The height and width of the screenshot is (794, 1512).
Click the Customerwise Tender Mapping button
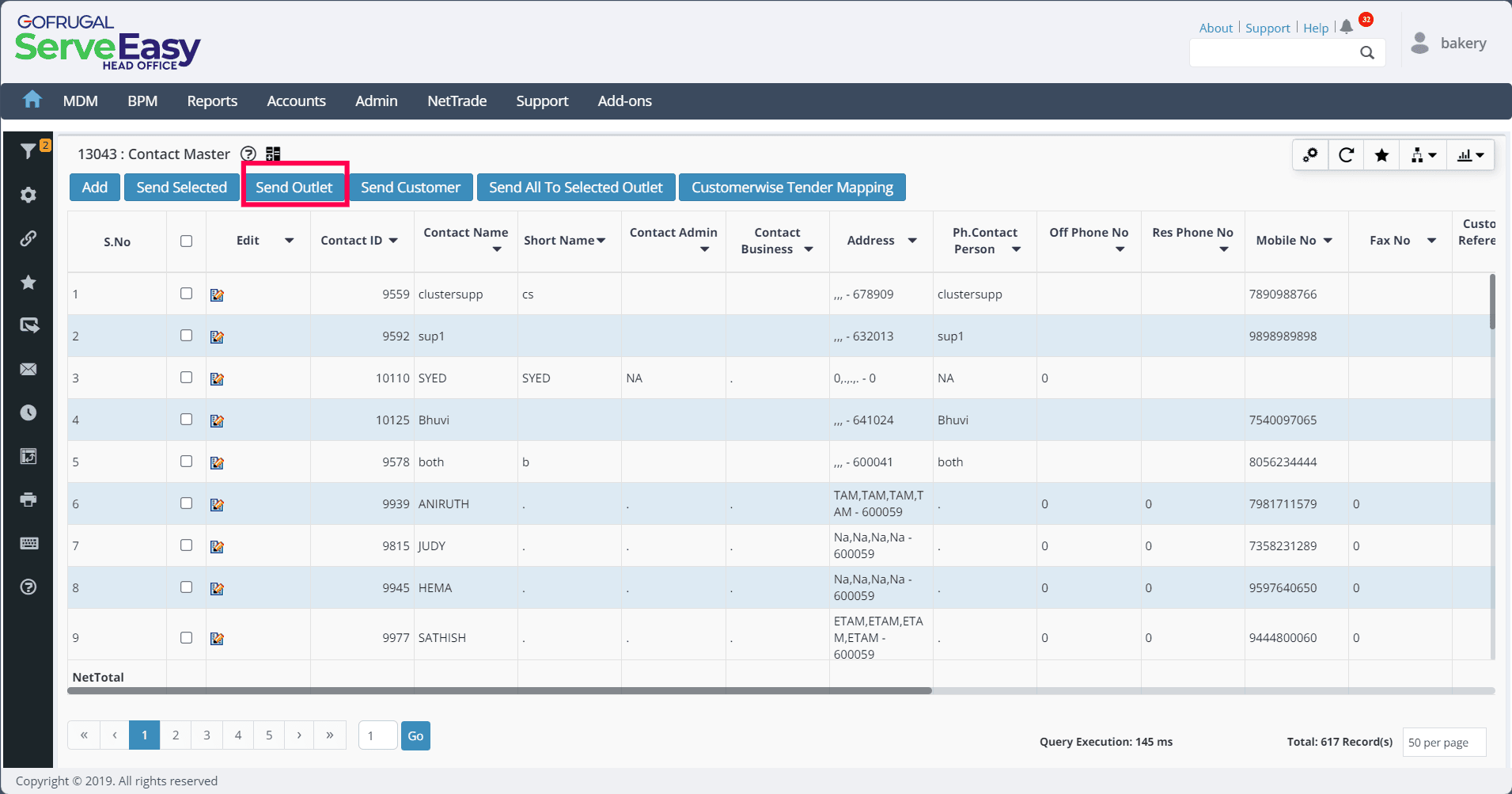click(x=791, y=188)
